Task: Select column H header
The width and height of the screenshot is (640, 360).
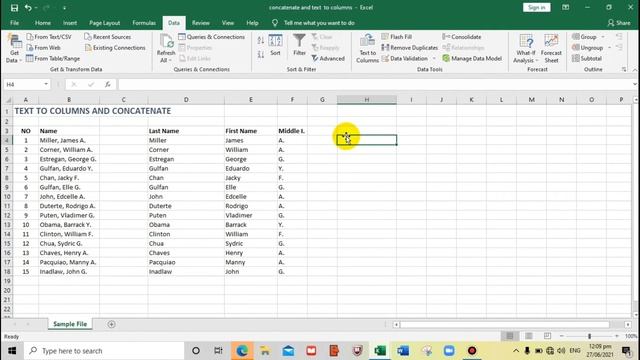Action: 367,100
